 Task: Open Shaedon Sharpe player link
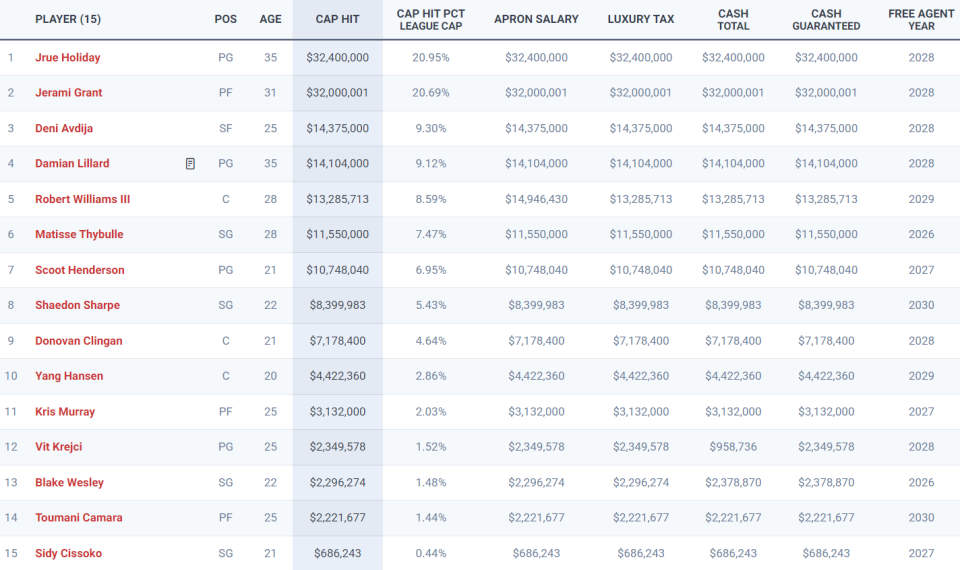(x=77, y=305)
